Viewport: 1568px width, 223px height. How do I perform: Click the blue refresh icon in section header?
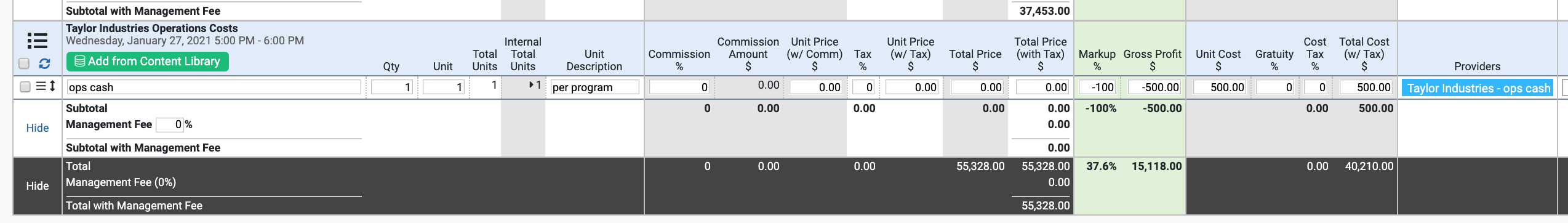tap(44, 63)
